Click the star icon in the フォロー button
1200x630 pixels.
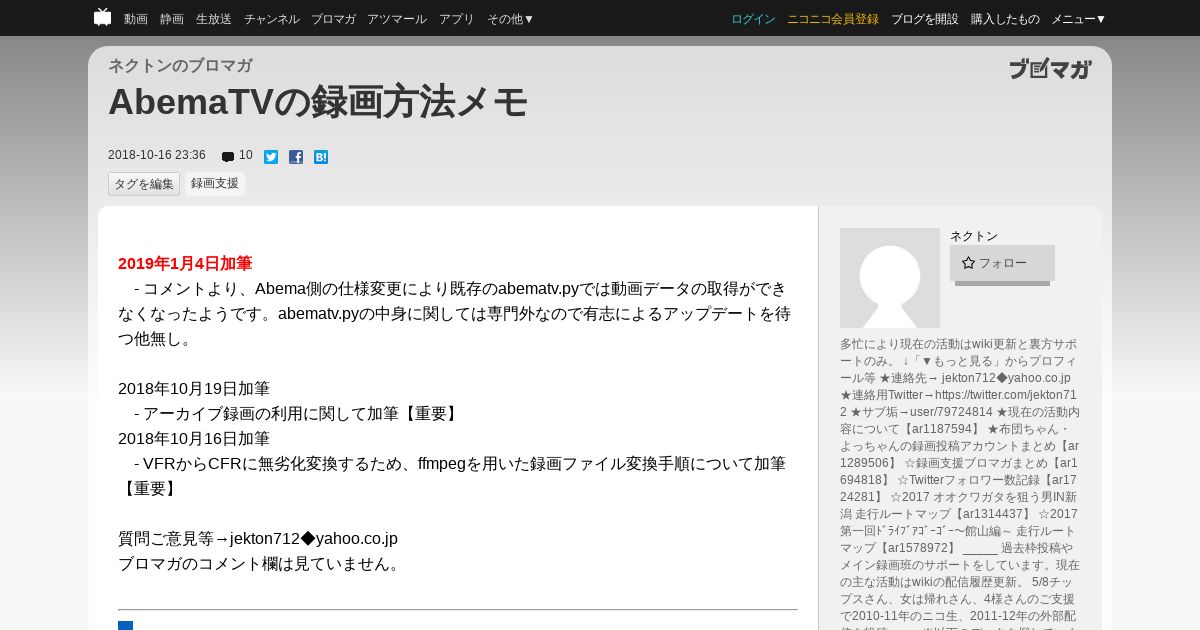968,263
